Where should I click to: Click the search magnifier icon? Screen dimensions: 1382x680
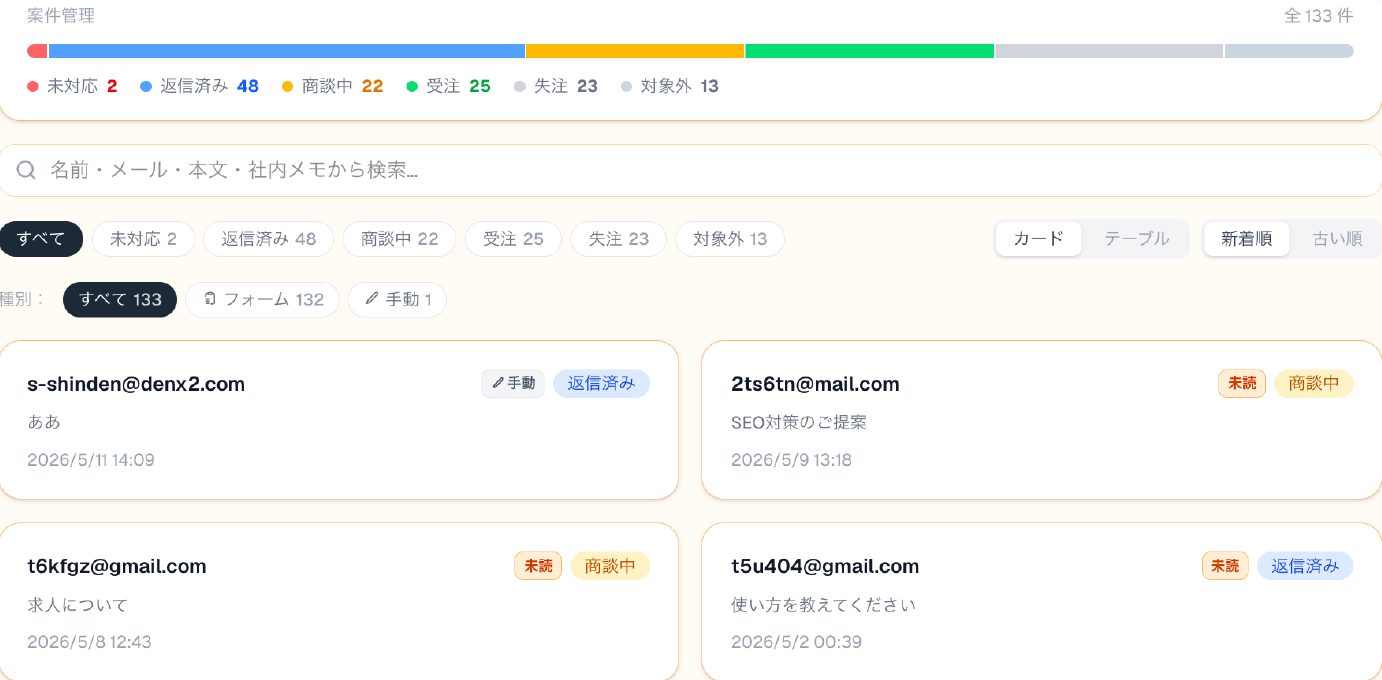tap(26, 171)
